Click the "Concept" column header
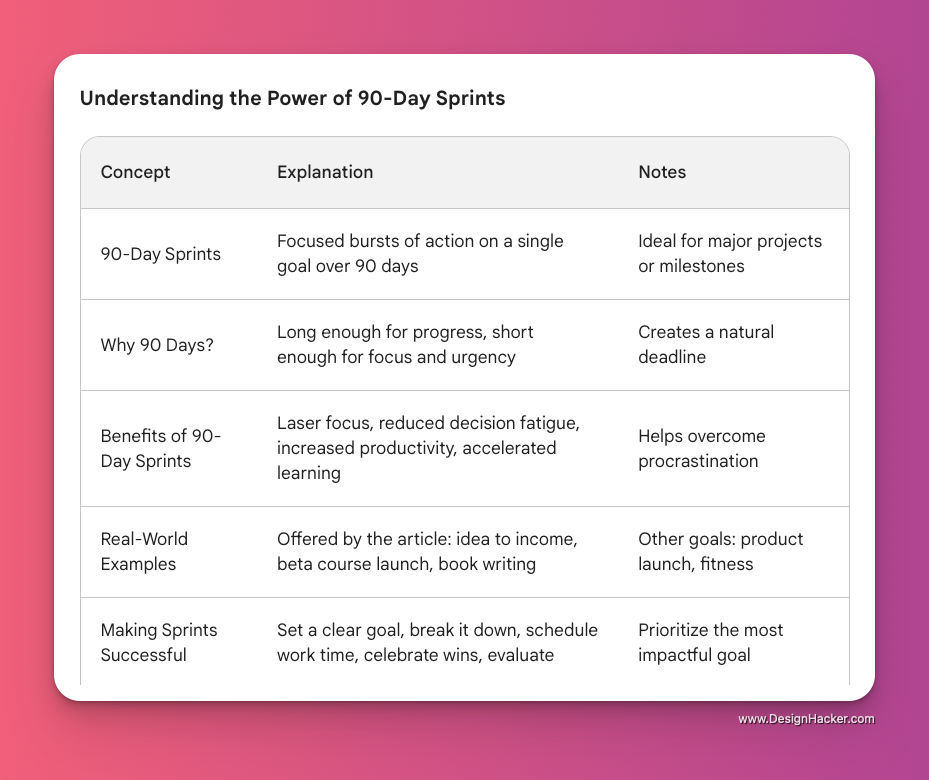Viewport: 929px width, 780px height. click(x=135, y=172)
